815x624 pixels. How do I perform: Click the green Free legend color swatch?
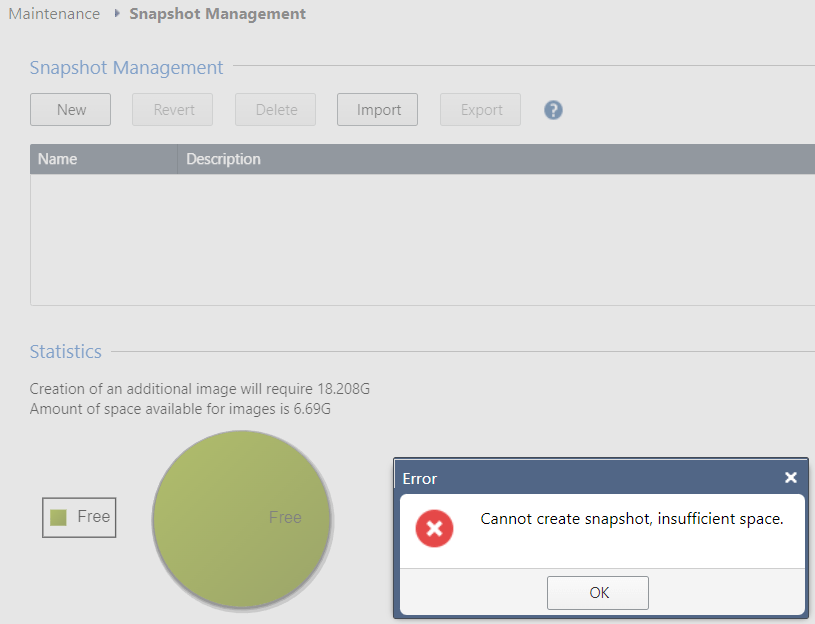click(59, 517)
